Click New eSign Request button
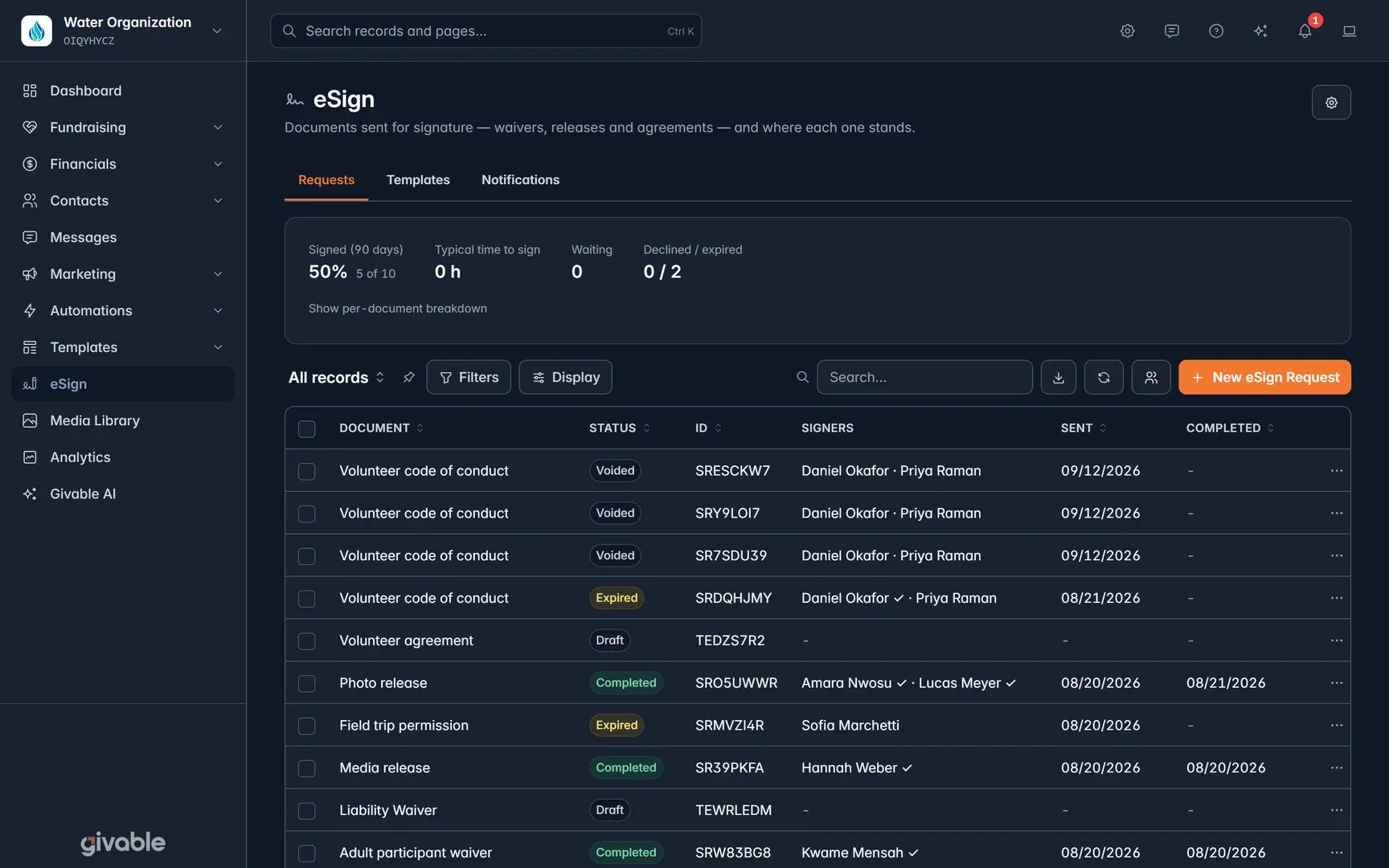The width and height of the screenshot is (1389, 868). coord(1264,377)
